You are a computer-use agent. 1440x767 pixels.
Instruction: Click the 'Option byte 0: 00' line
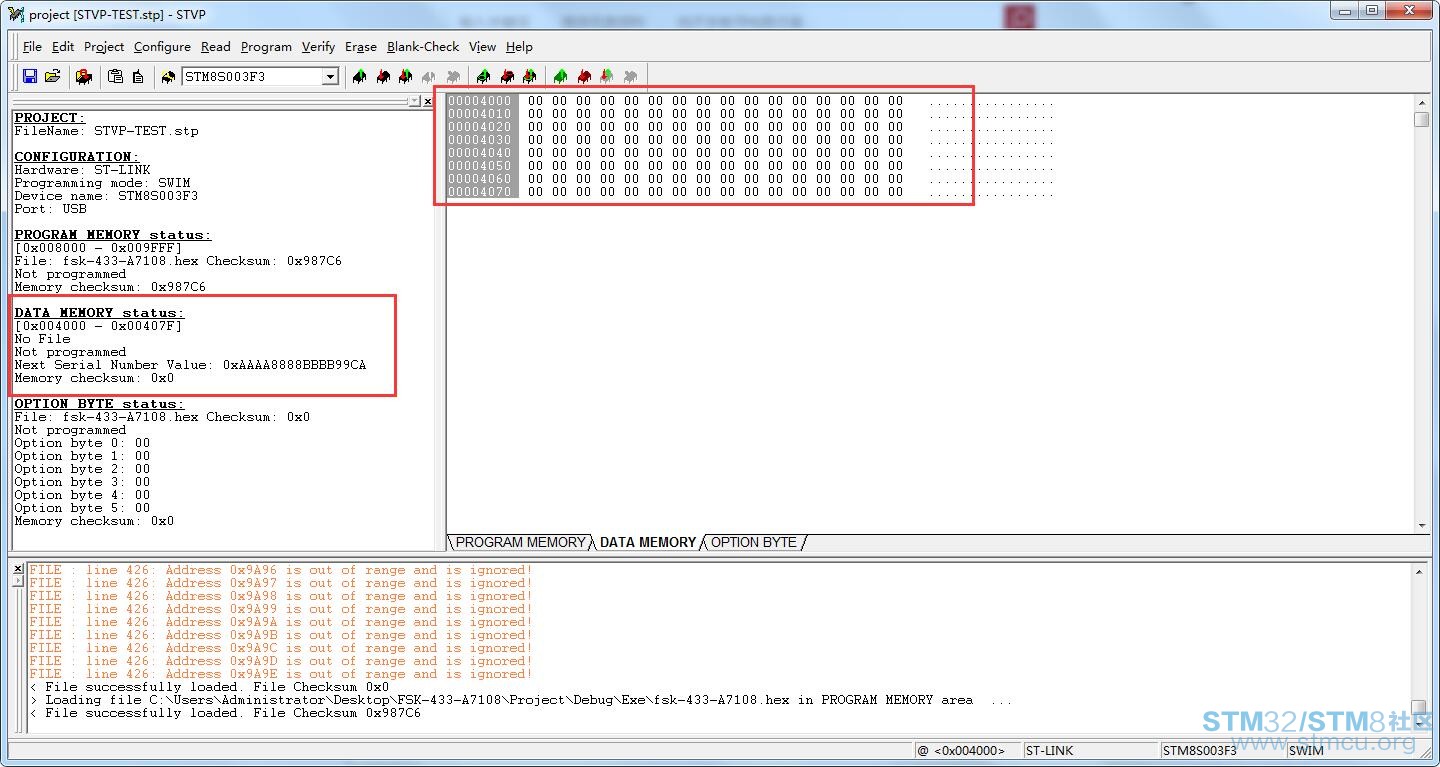pos(82,443)
